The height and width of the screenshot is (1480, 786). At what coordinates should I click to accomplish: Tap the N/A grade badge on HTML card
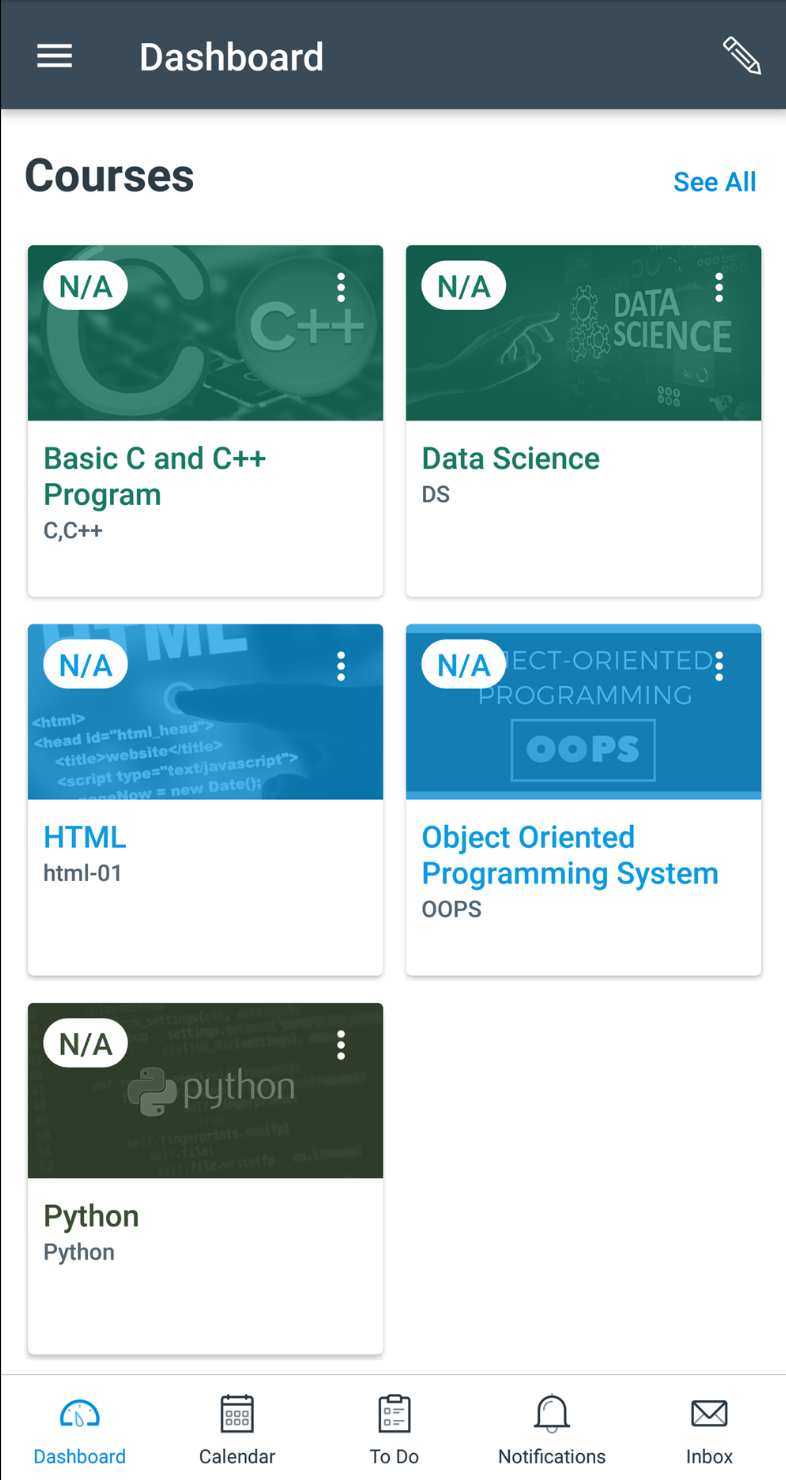pyautogui.click(x=86, y=665)
